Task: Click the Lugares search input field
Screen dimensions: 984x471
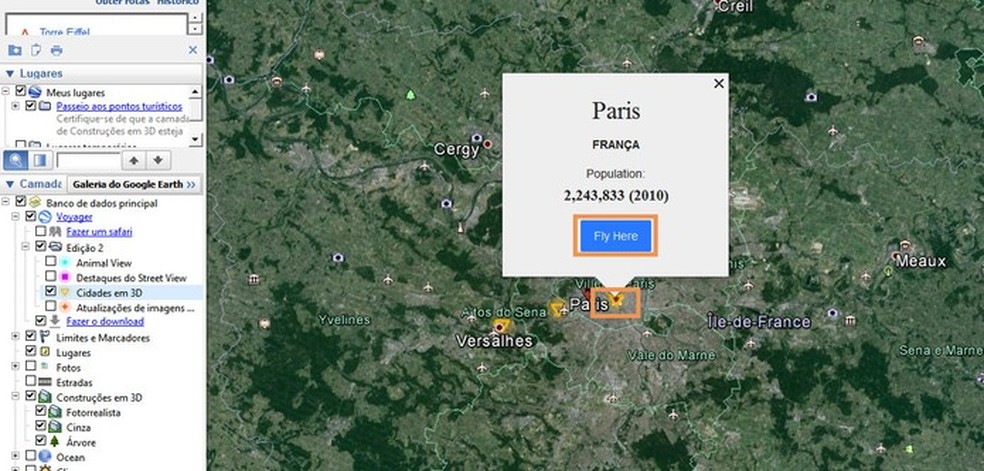Action: (88, 161)
